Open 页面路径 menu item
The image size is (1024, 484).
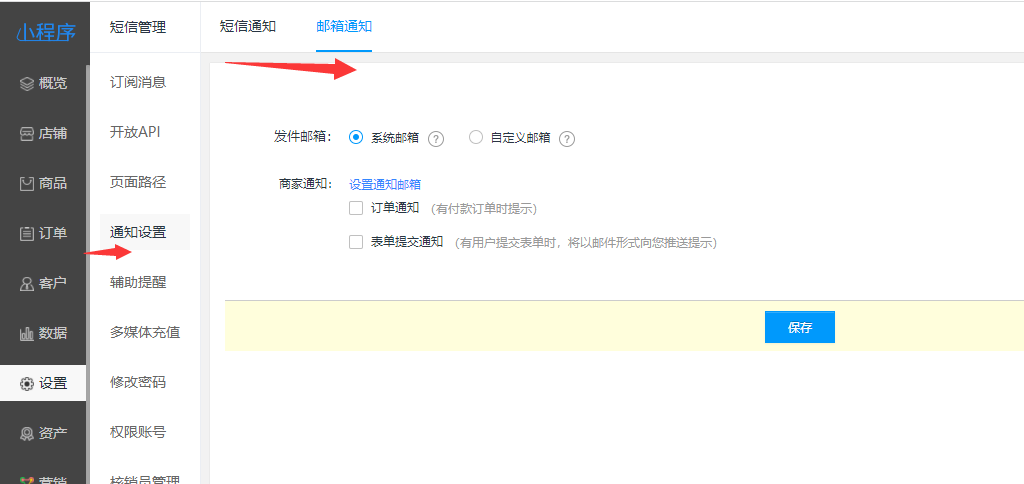click(138, 182)
